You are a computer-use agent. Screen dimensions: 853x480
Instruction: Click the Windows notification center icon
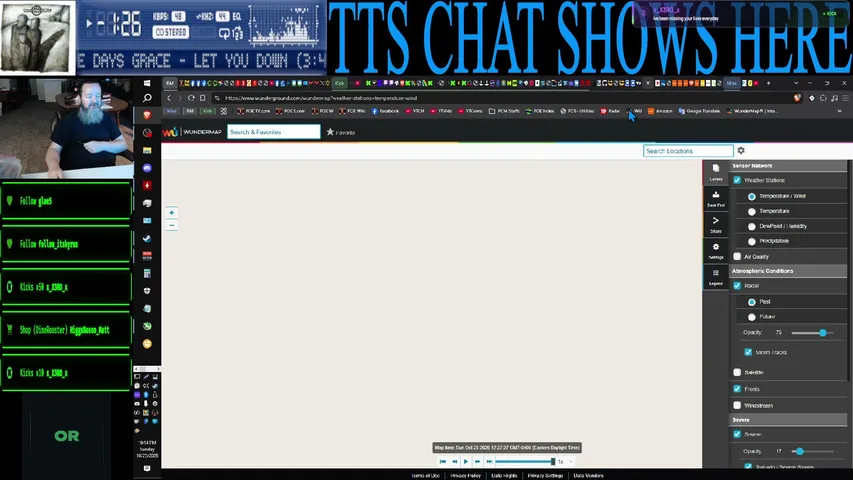pos(147,468)
